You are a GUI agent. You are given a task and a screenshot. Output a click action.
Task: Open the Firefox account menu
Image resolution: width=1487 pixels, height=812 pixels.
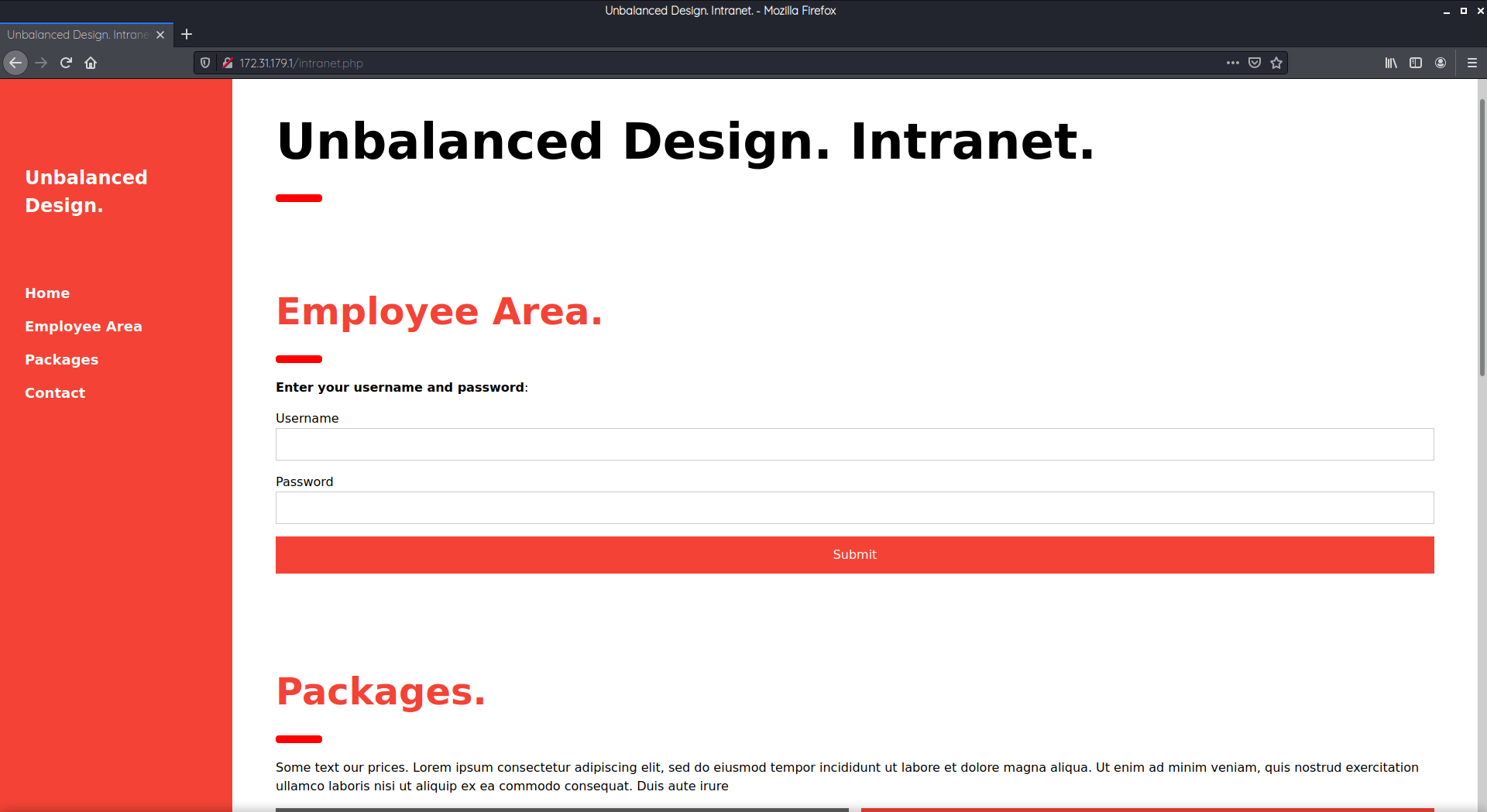[1441, 63]
